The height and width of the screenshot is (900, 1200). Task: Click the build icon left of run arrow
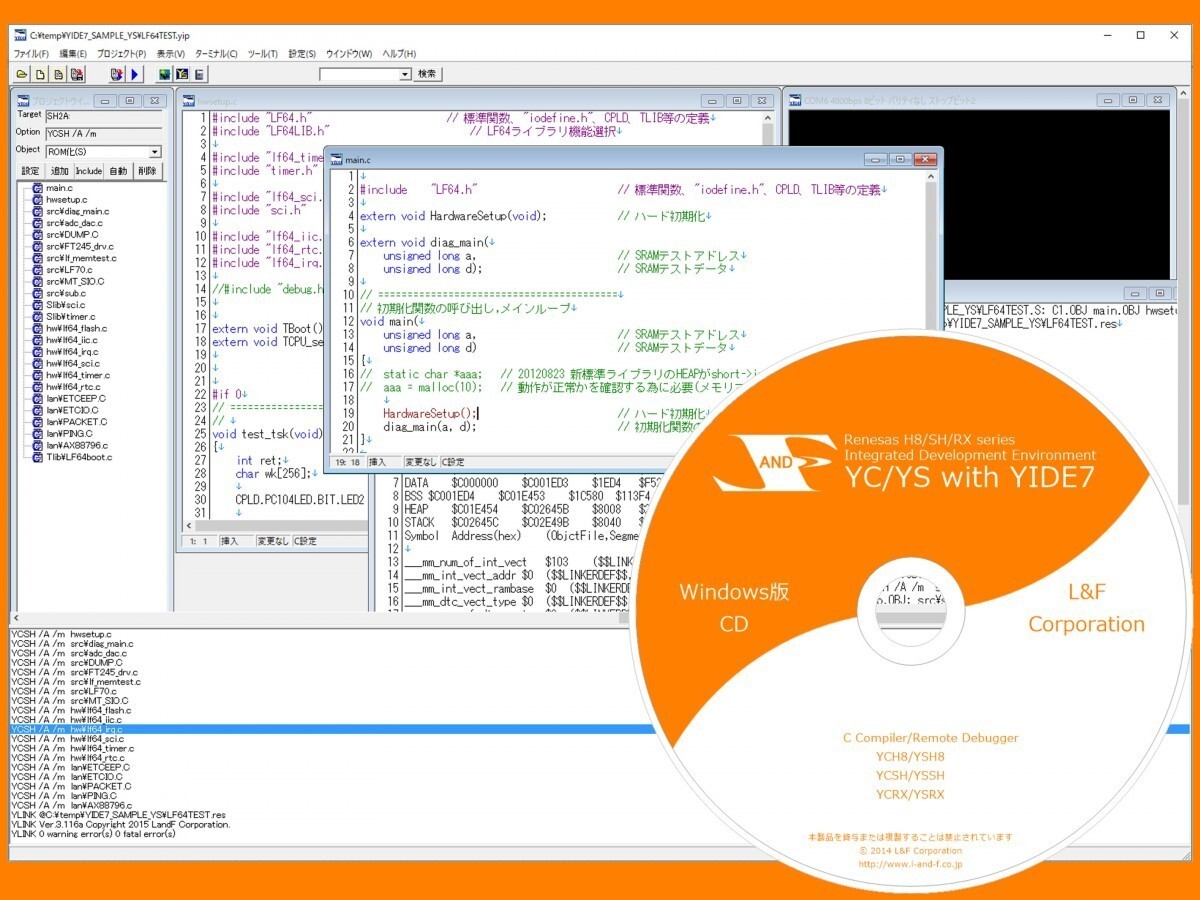[x=116, y=74]
